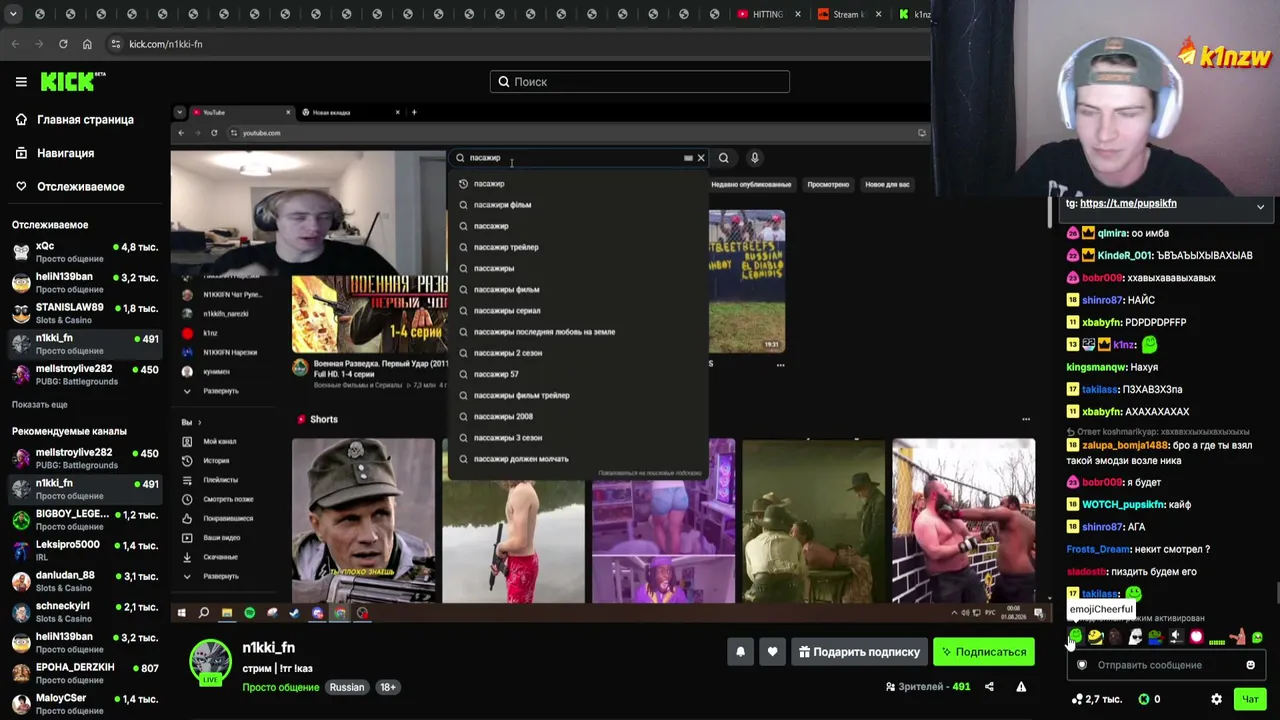This screenshot has width=1280, height=720.
Task: Insert the red circle emote from quick bar
Action: click(x=1196, y=637)
